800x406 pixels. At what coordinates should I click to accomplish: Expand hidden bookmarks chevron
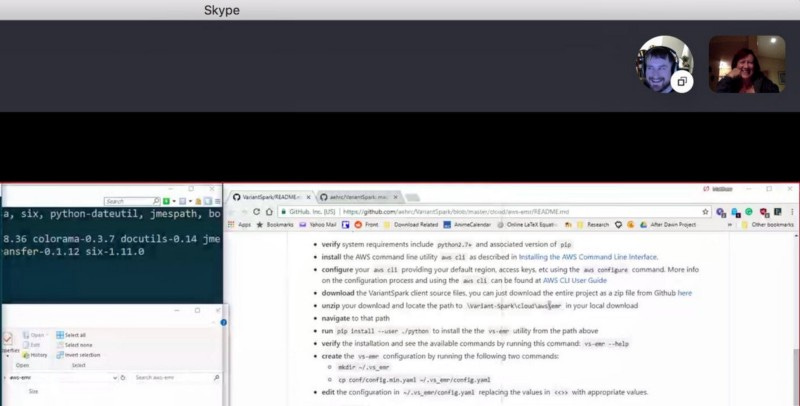point(730,224)
